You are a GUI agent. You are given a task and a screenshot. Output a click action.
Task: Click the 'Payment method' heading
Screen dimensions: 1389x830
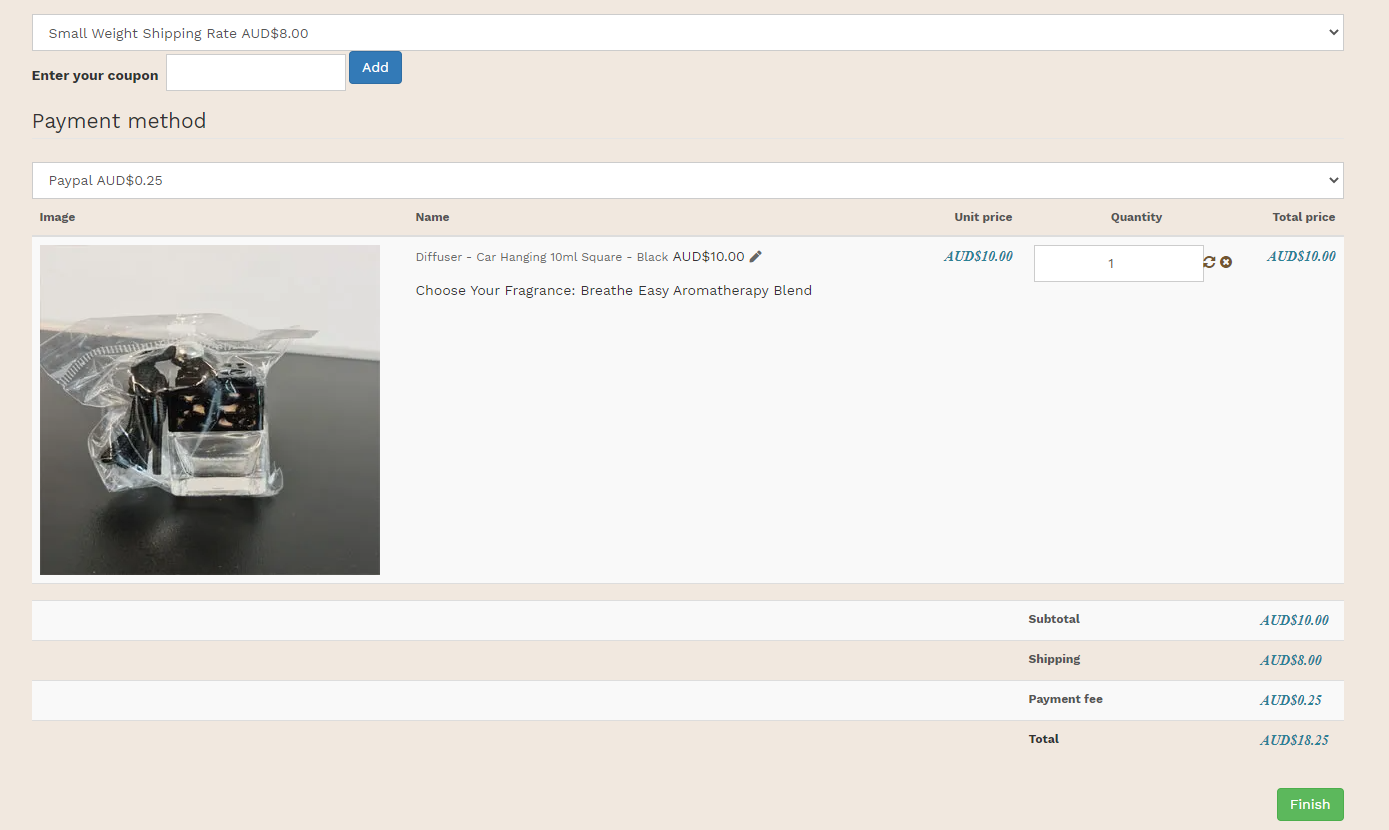click(119, 121)
